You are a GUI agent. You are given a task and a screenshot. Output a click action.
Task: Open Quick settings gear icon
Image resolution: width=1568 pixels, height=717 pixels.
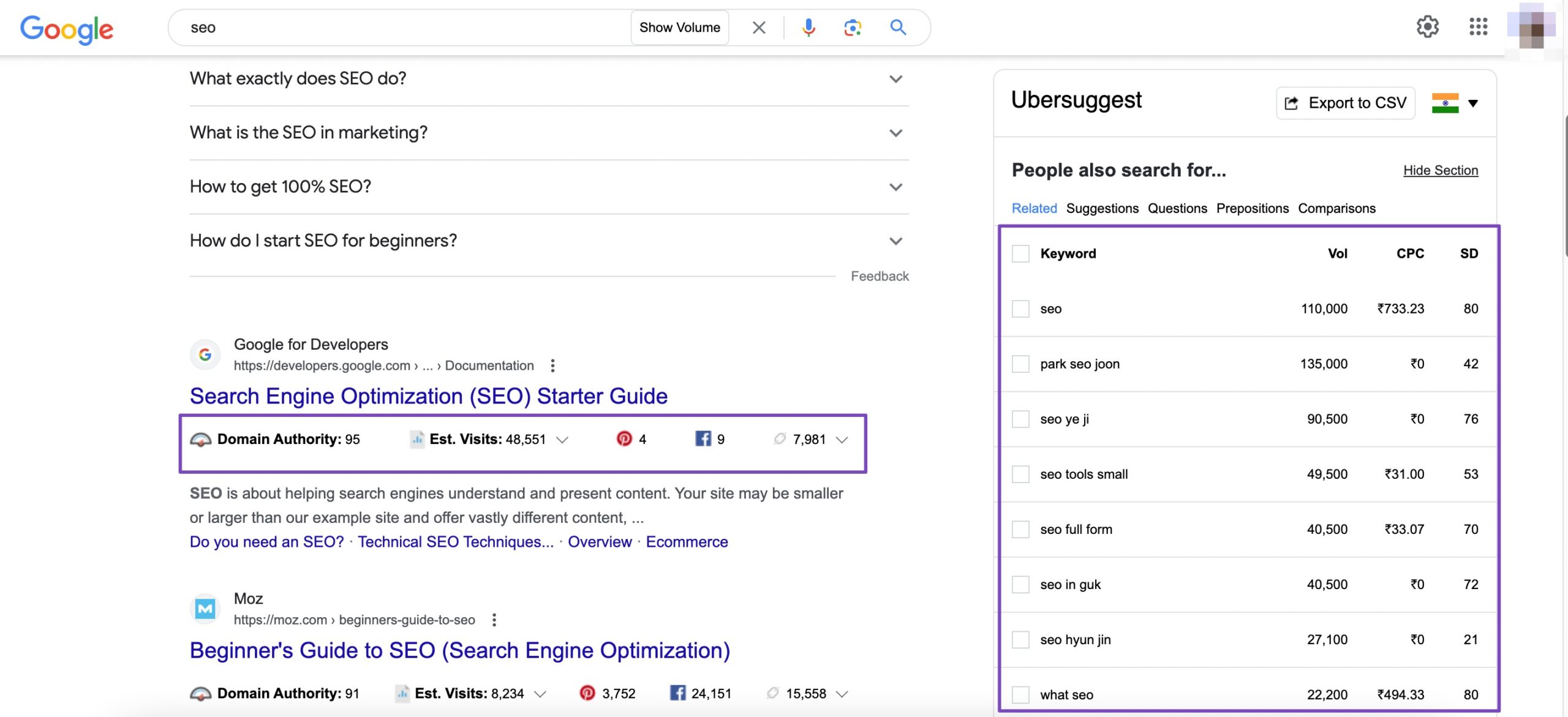[1428, 26]
